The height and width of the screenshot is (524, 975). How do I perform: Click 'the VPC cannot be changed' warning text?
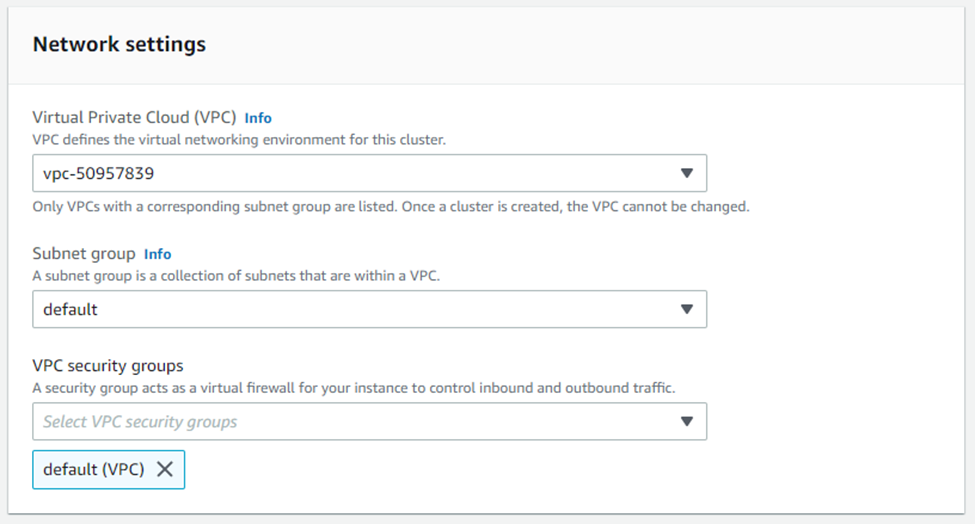click(x=658, y=207)
